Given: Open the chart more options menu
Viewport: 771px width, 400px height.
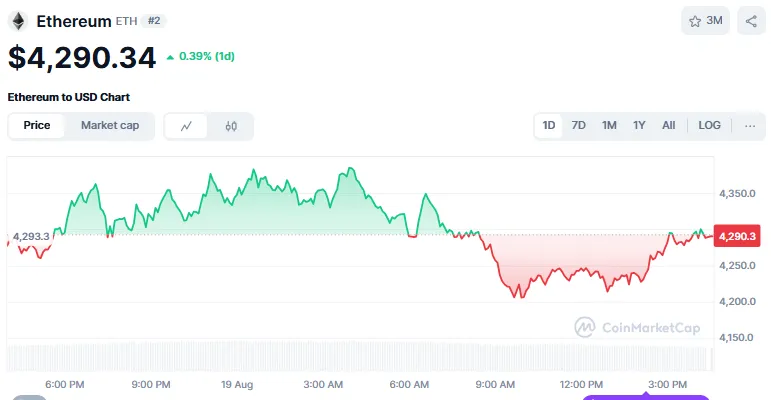Looking at the screenshot, I should 750,126.
